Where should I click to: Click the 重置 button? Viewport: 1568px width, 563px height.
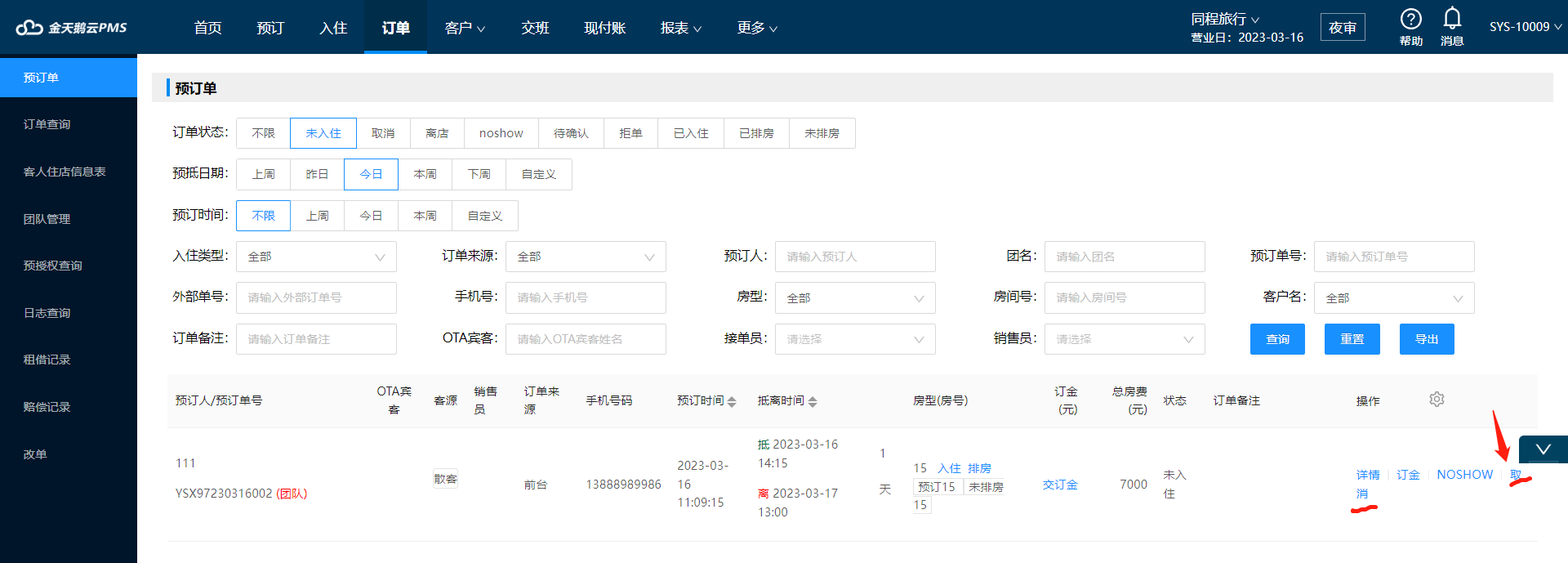point(1352,339)
